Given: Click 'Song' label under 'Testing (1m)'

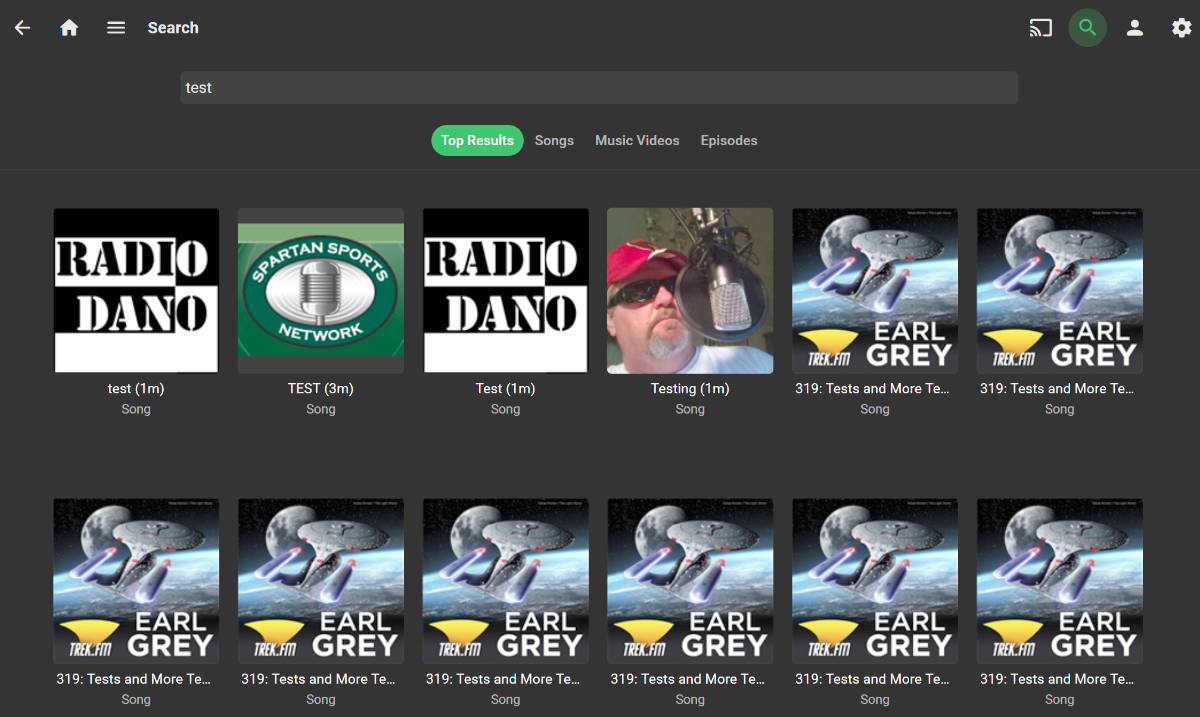Looking at the screenshot, I should click(x=690, y=409).
